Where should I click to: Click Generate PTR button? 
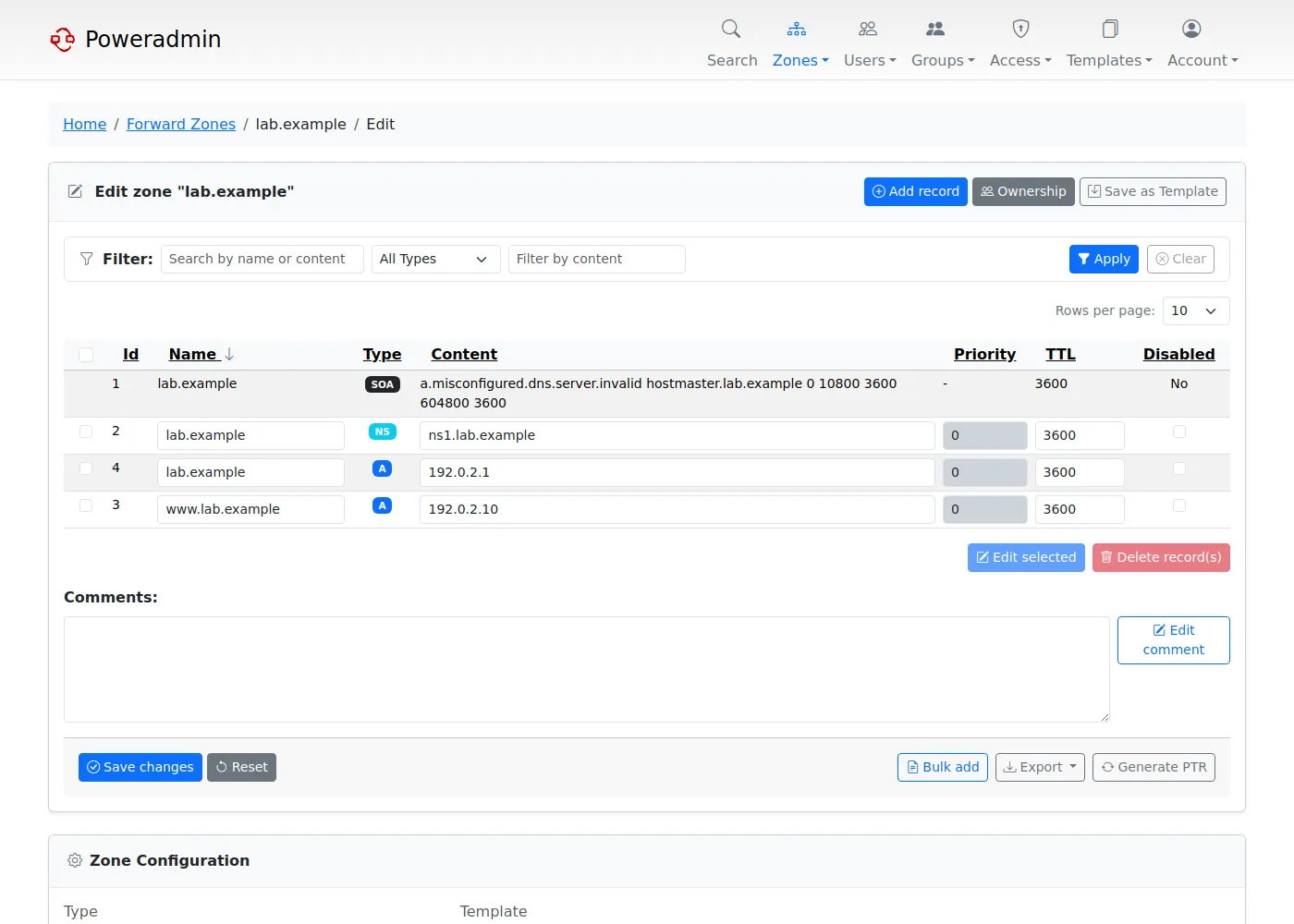pos(1154,767)
